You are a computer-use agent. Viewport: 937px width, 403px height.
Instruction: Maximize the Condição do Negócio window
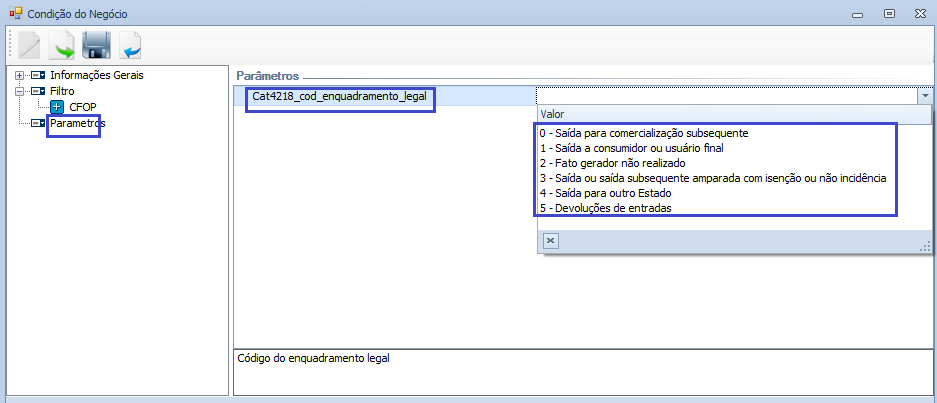889,14
